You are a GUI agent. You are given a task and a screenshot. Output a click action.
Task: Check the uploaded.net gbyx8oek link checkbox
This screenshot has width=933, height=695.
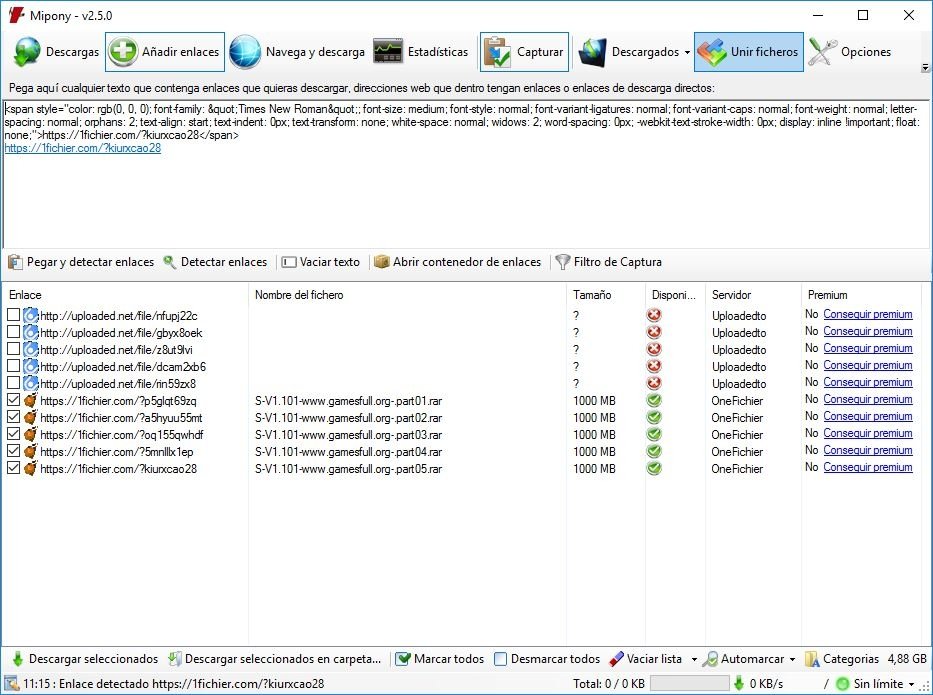[x=13, y=332]
